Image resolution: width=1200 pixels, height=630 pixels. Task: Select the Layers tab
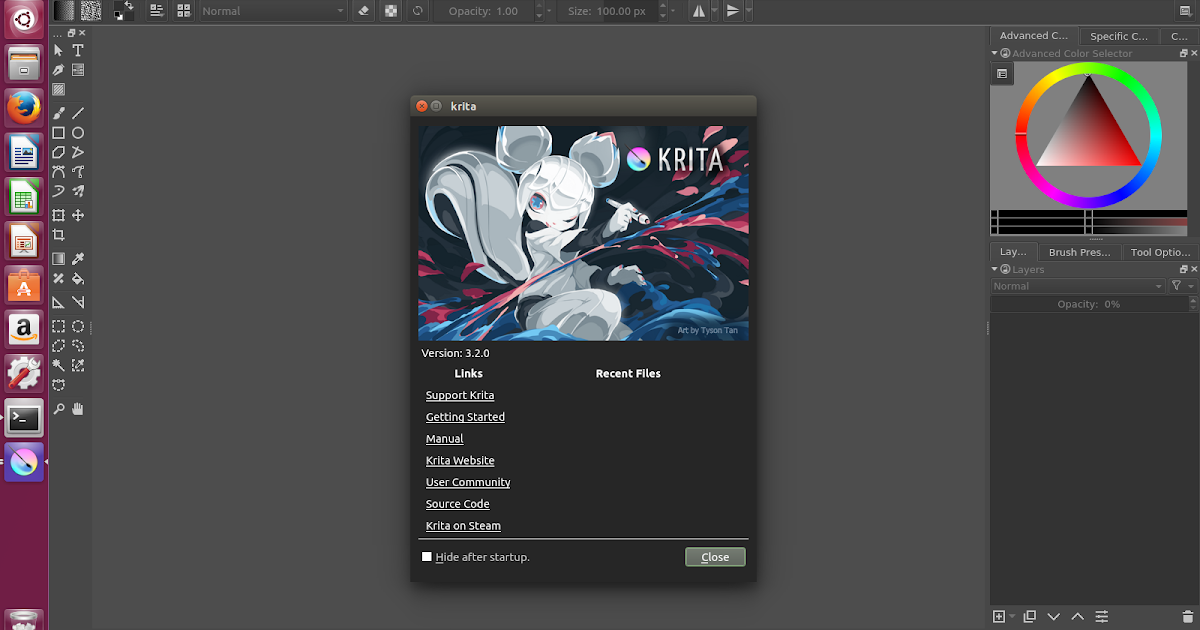point(1013,253)
